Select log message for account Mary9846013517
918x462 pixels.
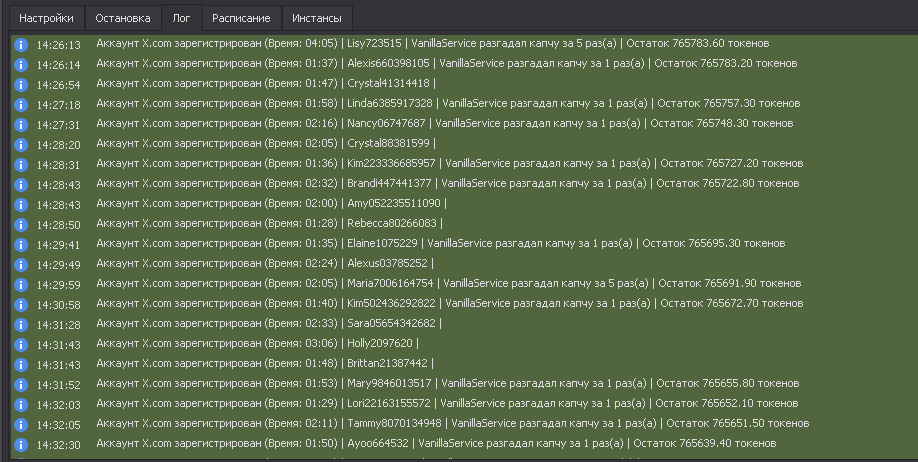pos(447,384)
